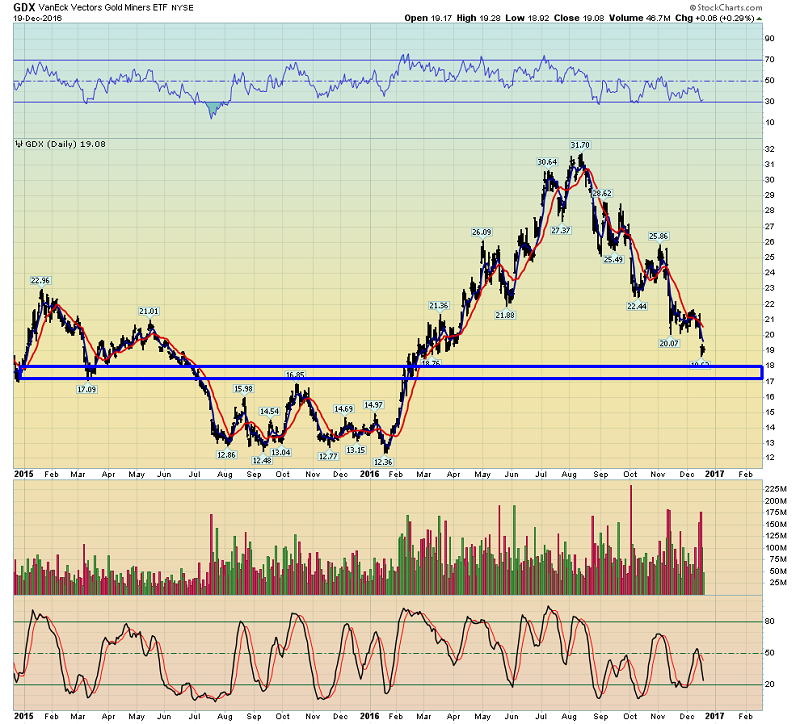The image size is (800, 724).
Task: Click the 20.07 price label
Action: [x=668, y=343]
